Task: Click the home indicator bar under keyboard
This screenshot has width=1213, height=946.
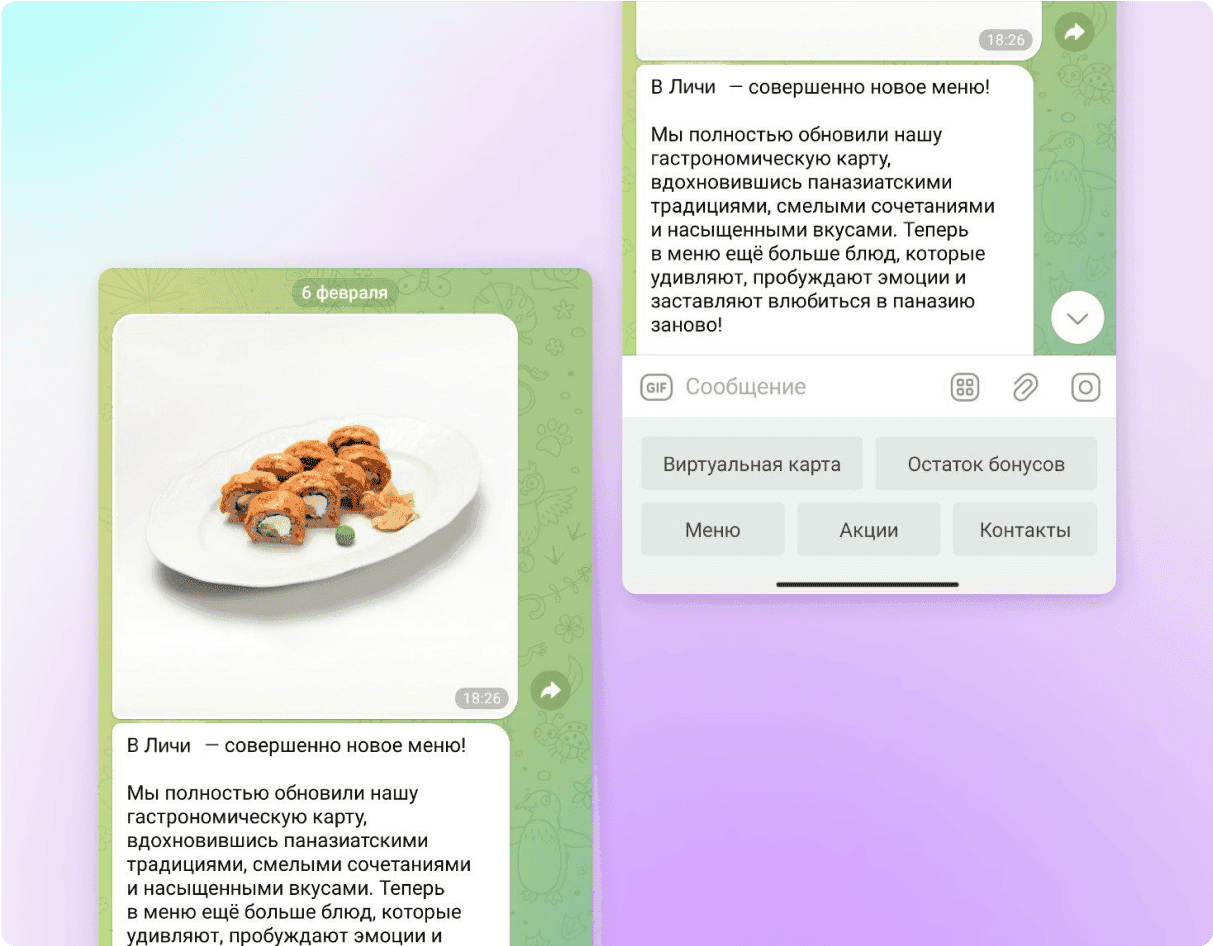Action: [x=868, y=584]
